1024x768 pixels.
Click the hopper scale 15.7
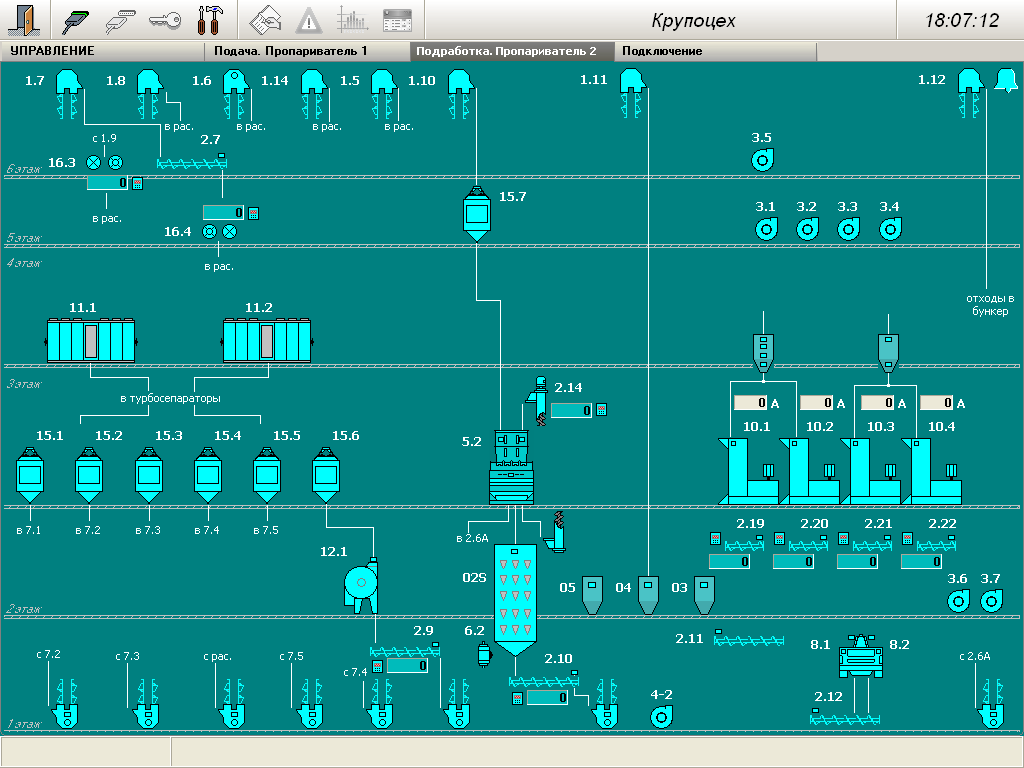[476, 214]
